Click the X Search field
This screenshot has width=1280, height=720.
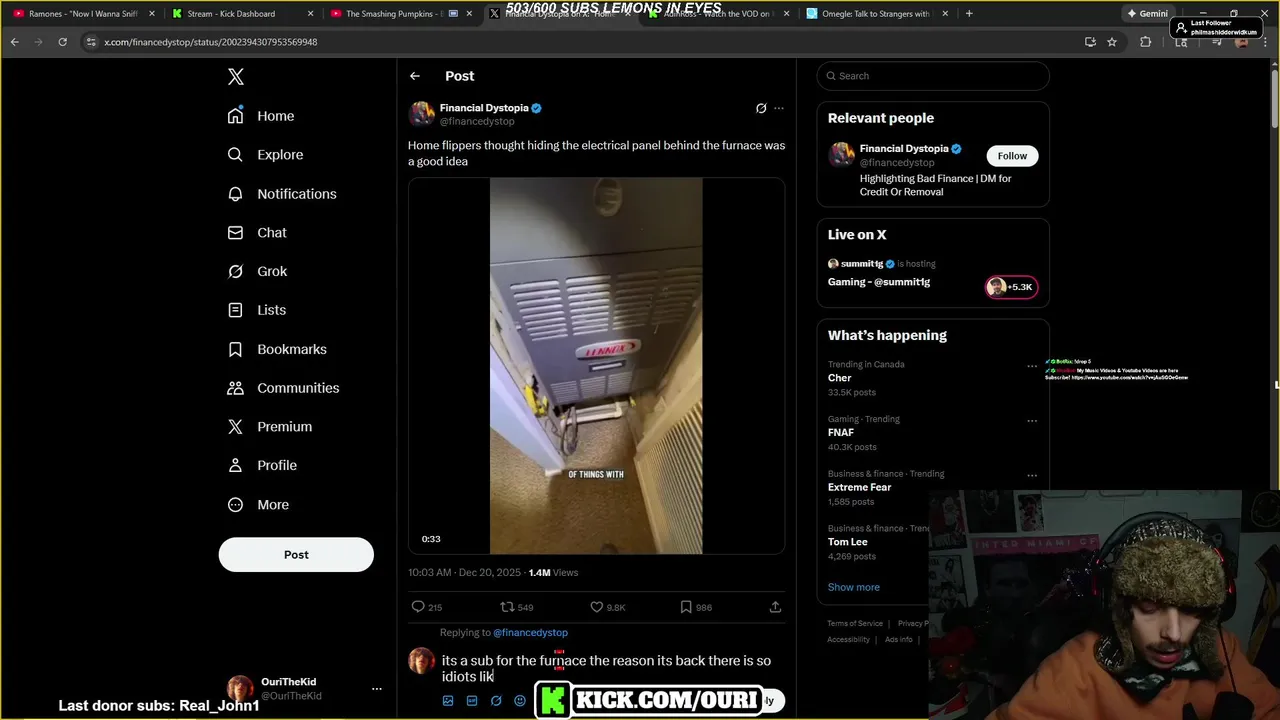click(x=933, y=76)
